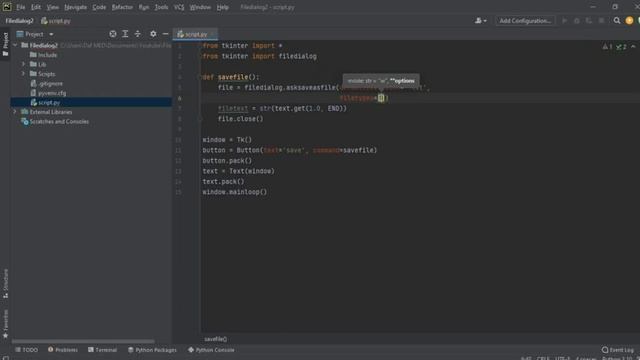
Task: Open the Window menu
Action: tap(200, 7)
